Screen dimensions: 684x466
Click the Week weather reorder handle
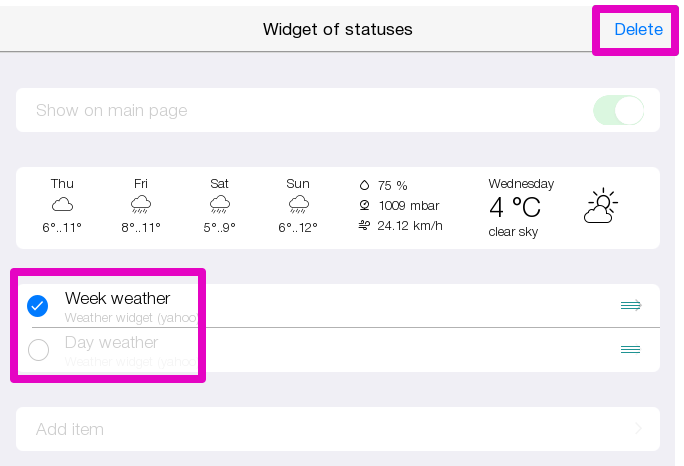point(630,305)
